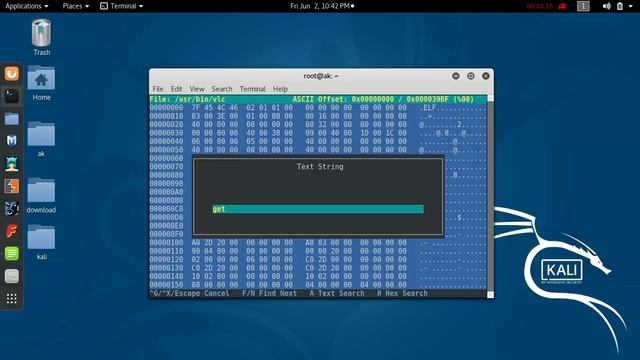640x360 pixels.
Task: Click the red 00:02:15 recording timer
Action: 539,6
